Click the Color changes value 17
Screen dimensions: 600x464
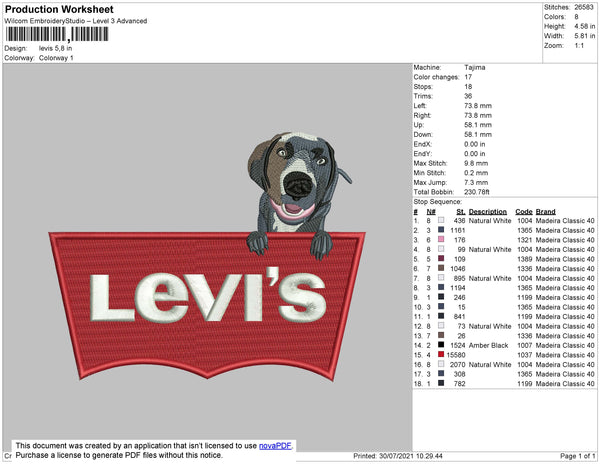468,77
